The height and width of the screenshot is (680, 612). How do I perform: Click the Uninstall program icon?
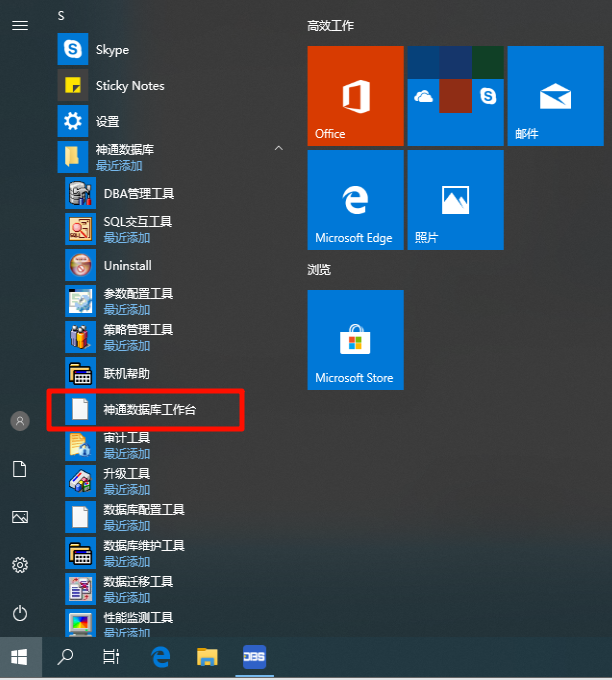80,265
